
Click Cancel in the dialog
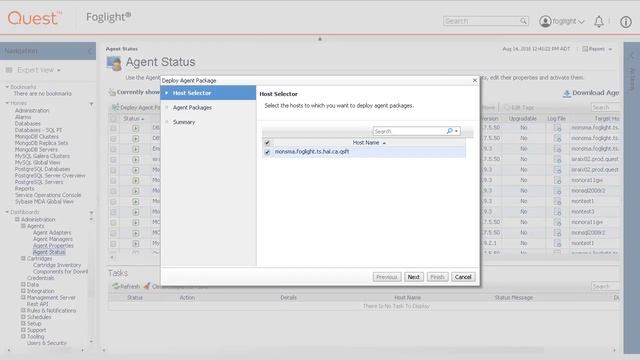point(463,277)
